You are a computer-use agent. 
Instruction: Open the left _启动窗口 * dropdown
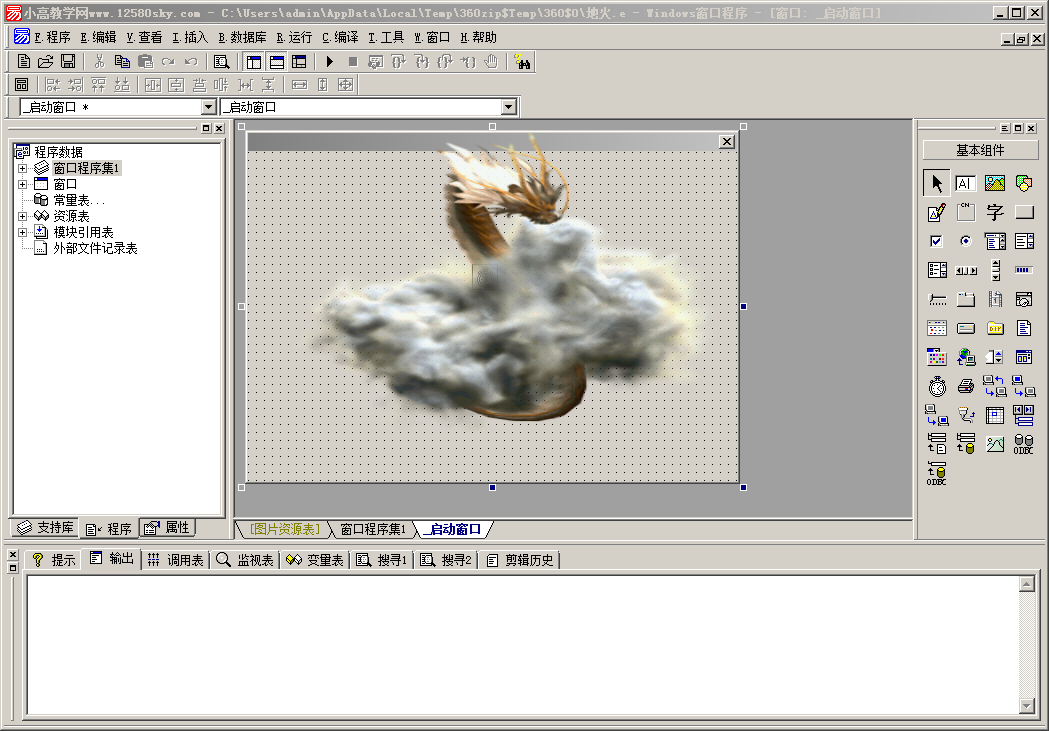pyautogui.click(x=209, y=107)
